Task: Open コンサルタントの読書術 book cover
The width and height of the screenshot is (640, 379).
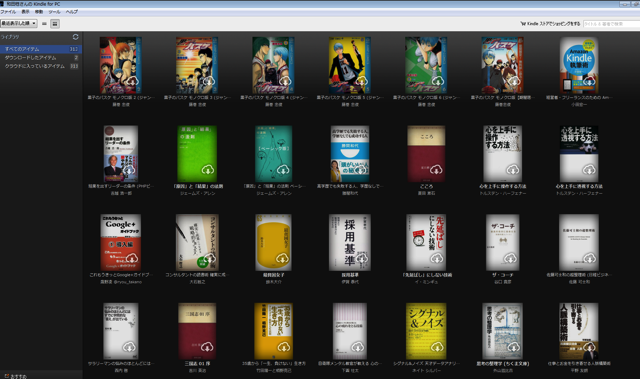Action: pos(197,242)
